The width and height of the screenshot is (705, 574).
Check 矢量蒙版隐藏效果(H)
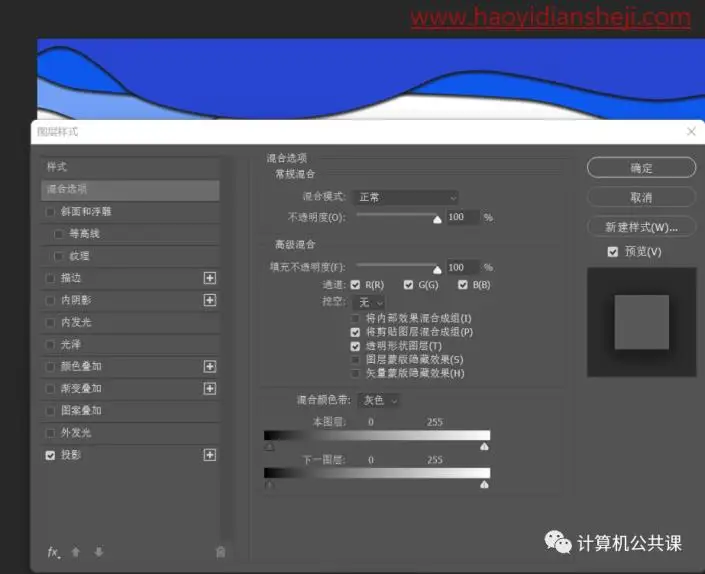(x=355, y=374)
